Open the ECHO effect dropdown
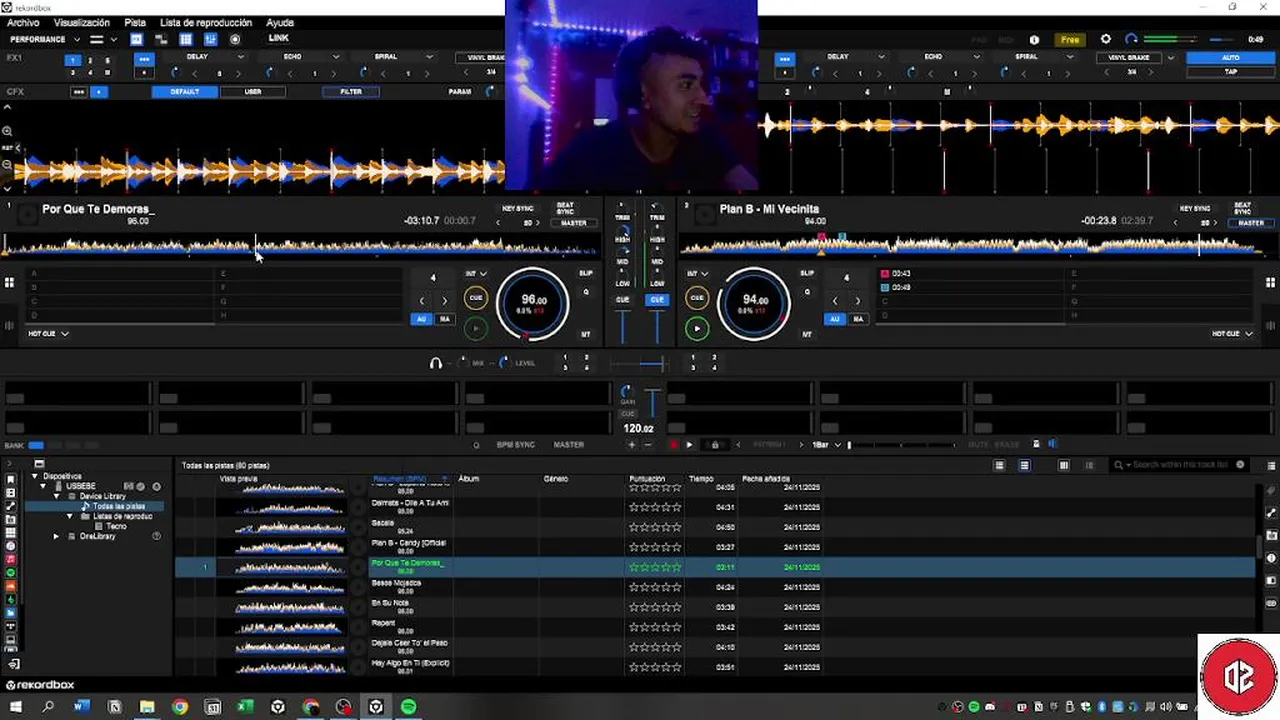The height and width of the screenshot is (720, 1280). tap(300, 57)
